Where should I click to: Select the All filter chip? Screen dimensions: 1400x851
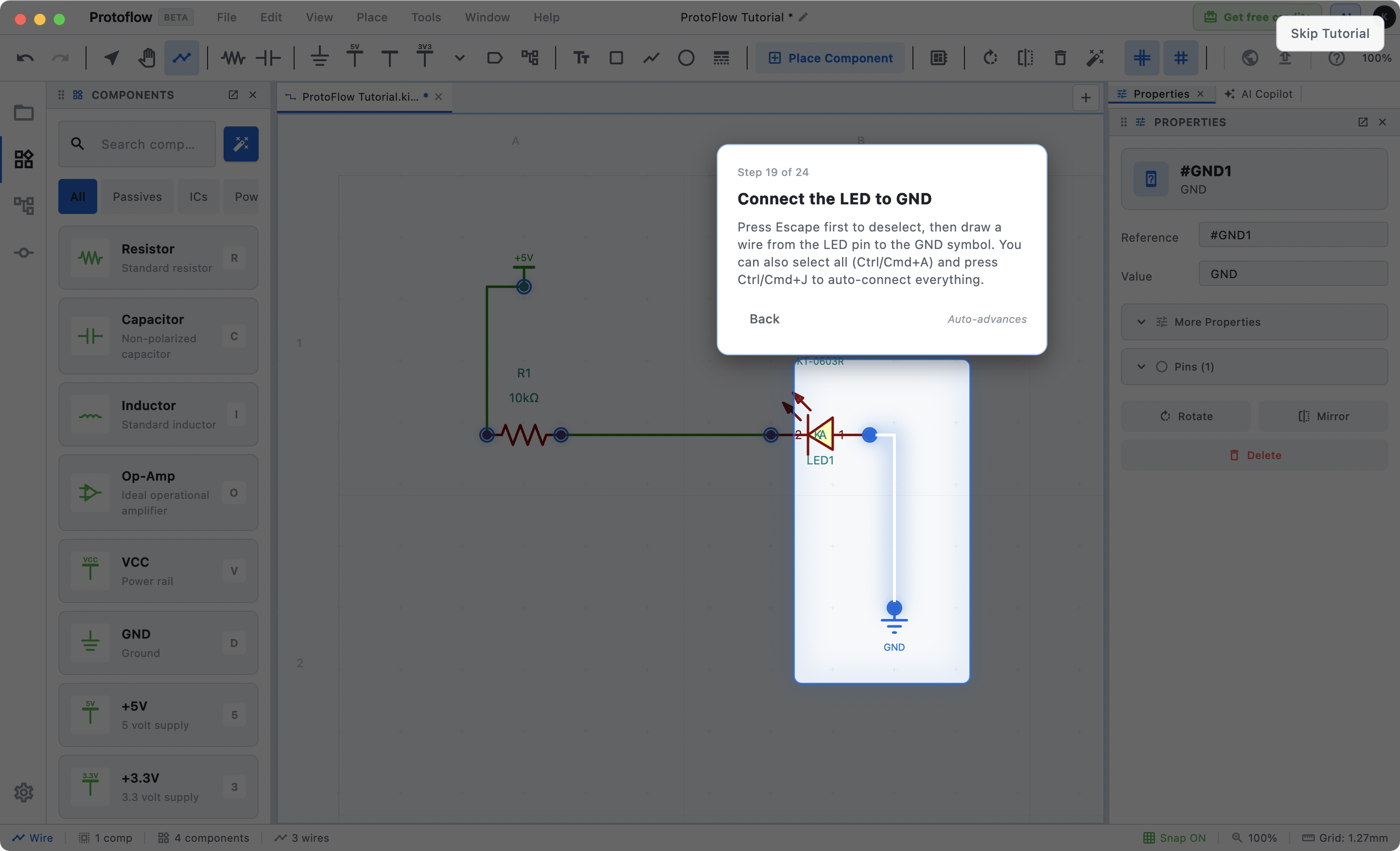tap(78, 196)
